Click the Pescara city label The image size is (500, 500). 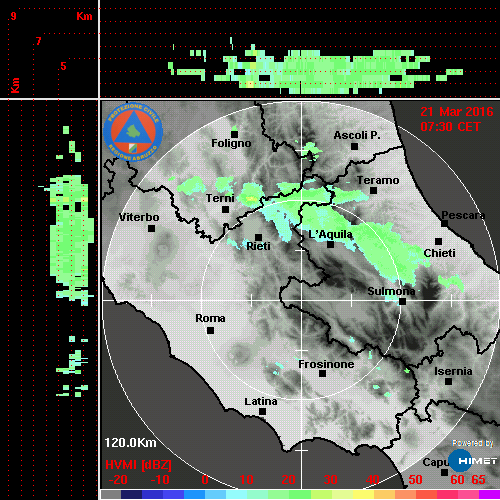(x=463, y=215)
